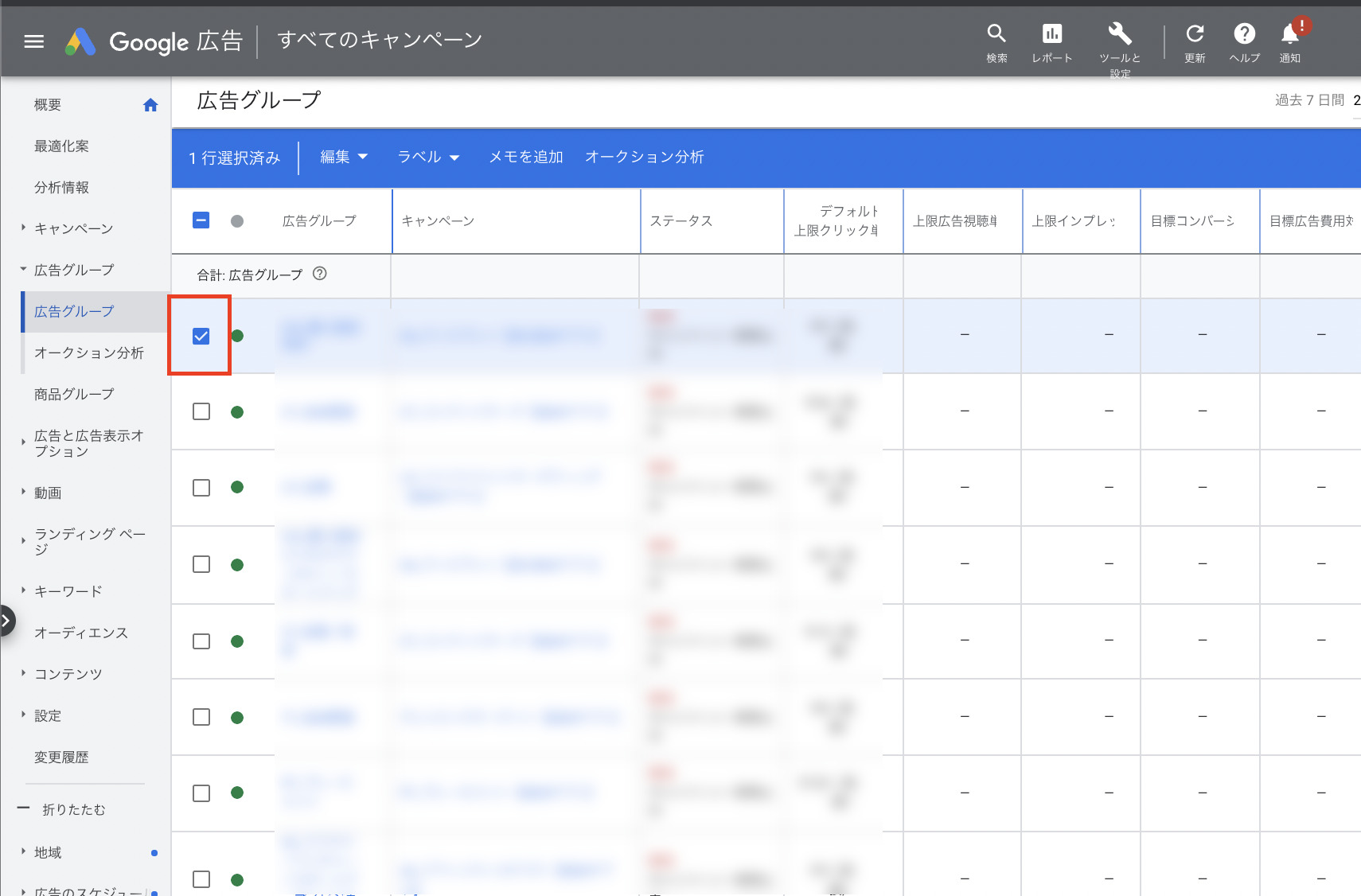Open the Reports (レポート) icon

(1051, 33)
